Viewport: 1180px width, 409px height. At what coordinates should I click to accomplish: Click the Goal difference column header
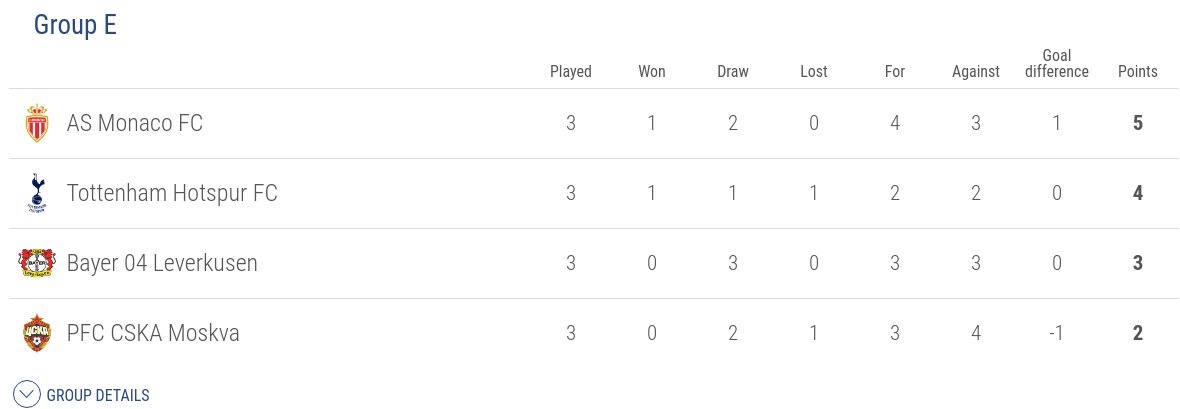click(1057, 63)
